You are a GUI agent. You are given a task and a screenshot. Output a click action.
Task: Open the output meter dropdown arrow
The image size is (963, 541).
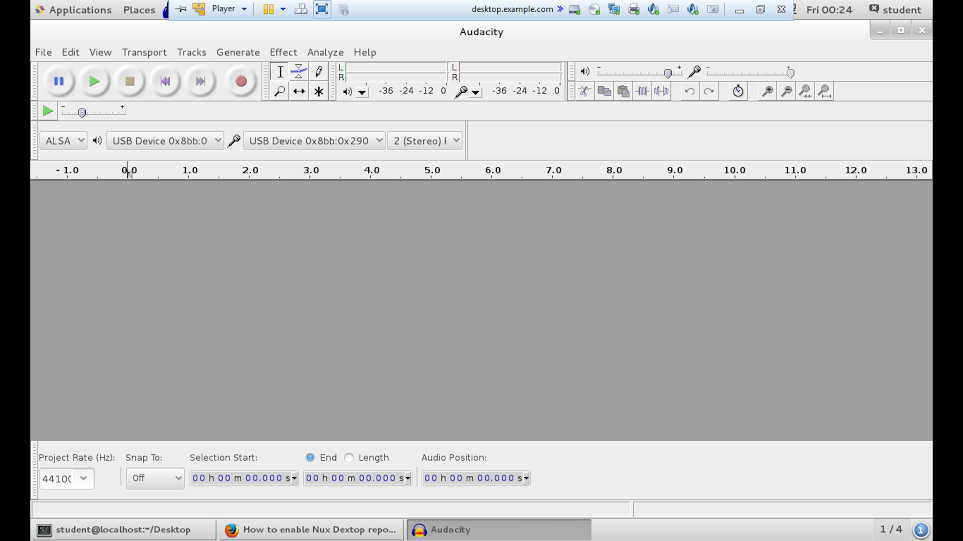pos(362,92)
